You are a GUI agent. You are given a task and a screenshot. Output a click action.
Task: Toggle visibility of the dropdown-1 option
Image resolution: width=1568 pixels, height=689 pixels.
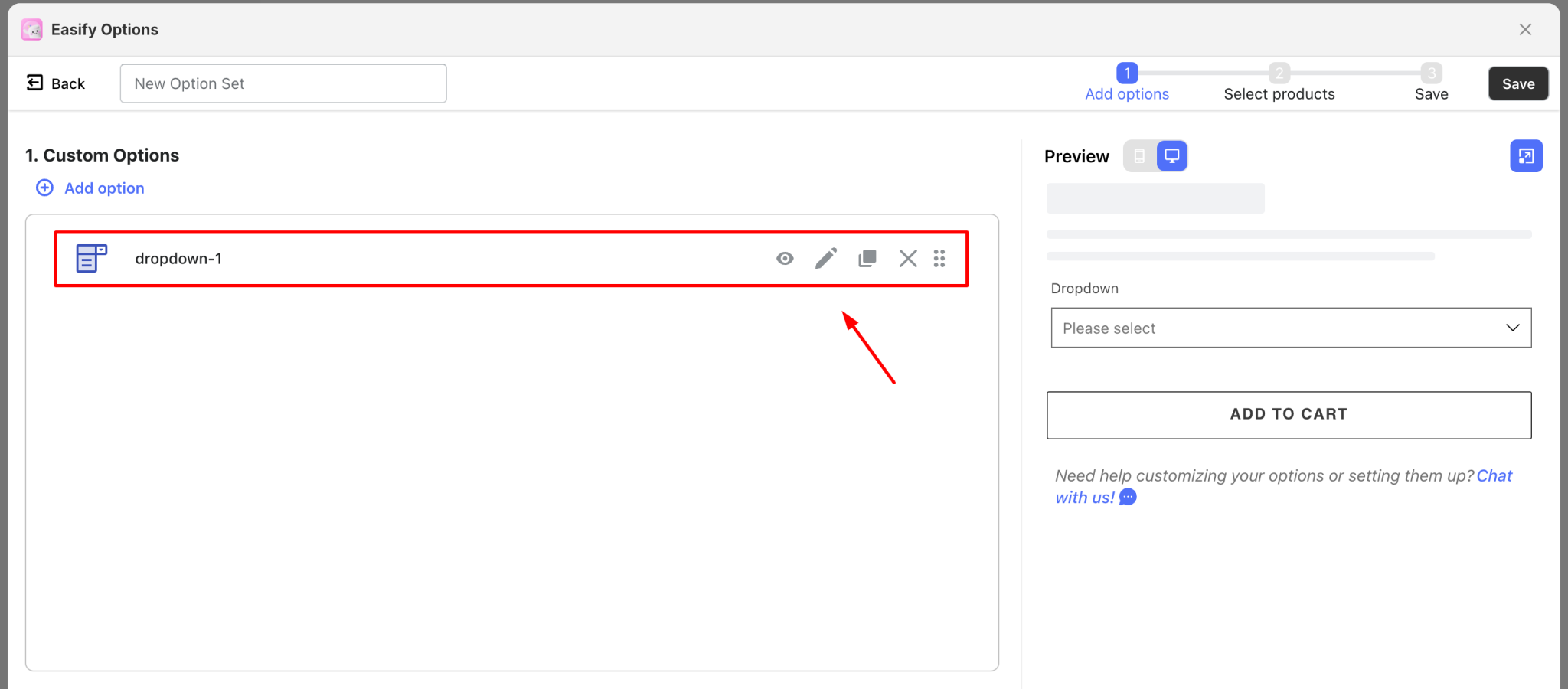point(784,259)
